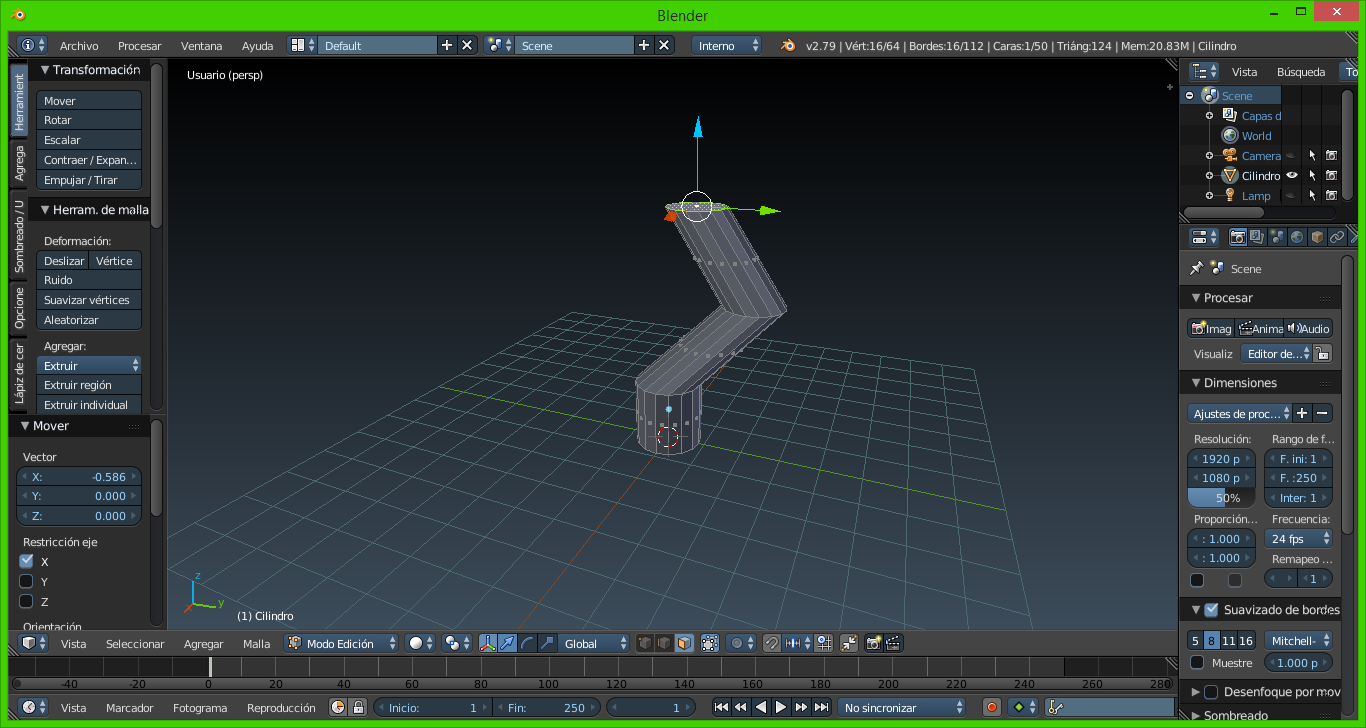Enable the Muestre checkbox
The height and width of the screenshot is (728, 1366).
pyautogui.click(x=1197, y=663)
